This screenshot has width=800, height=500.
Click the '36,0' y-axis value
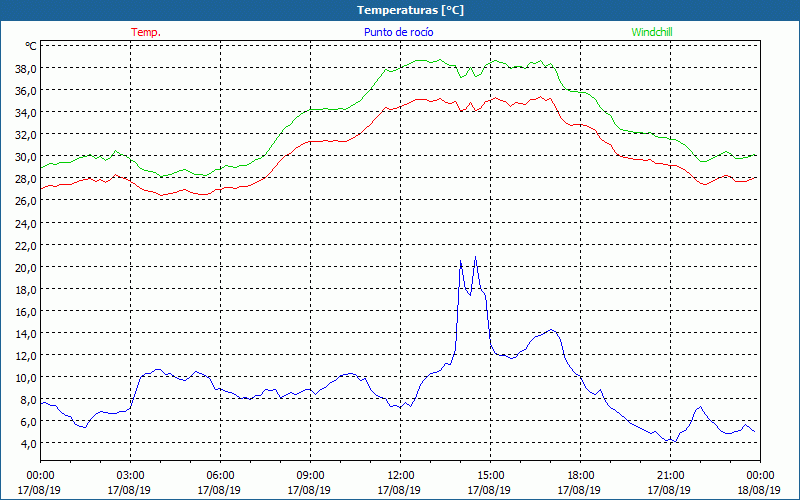[x=25, y=90]
